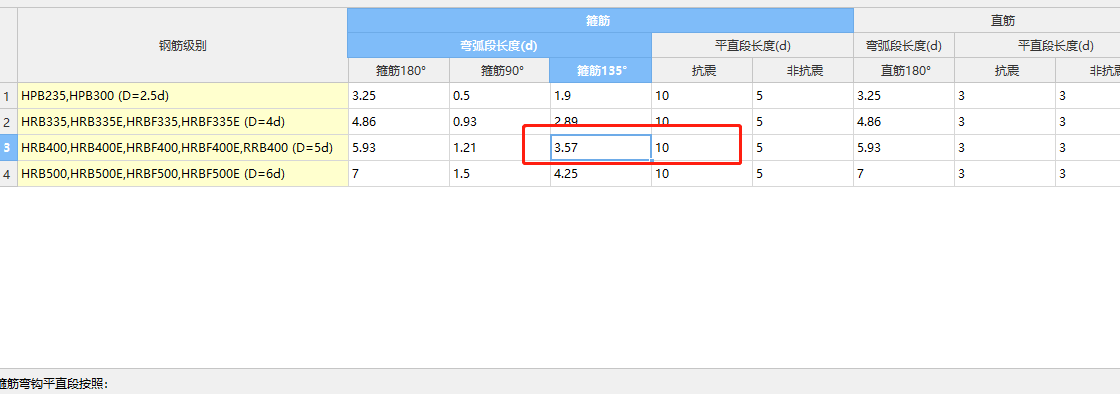Click 箍筋 非抗震 value 5 in HRB500 row
This screenshot has width=1120, height=394.
[803, 173]
